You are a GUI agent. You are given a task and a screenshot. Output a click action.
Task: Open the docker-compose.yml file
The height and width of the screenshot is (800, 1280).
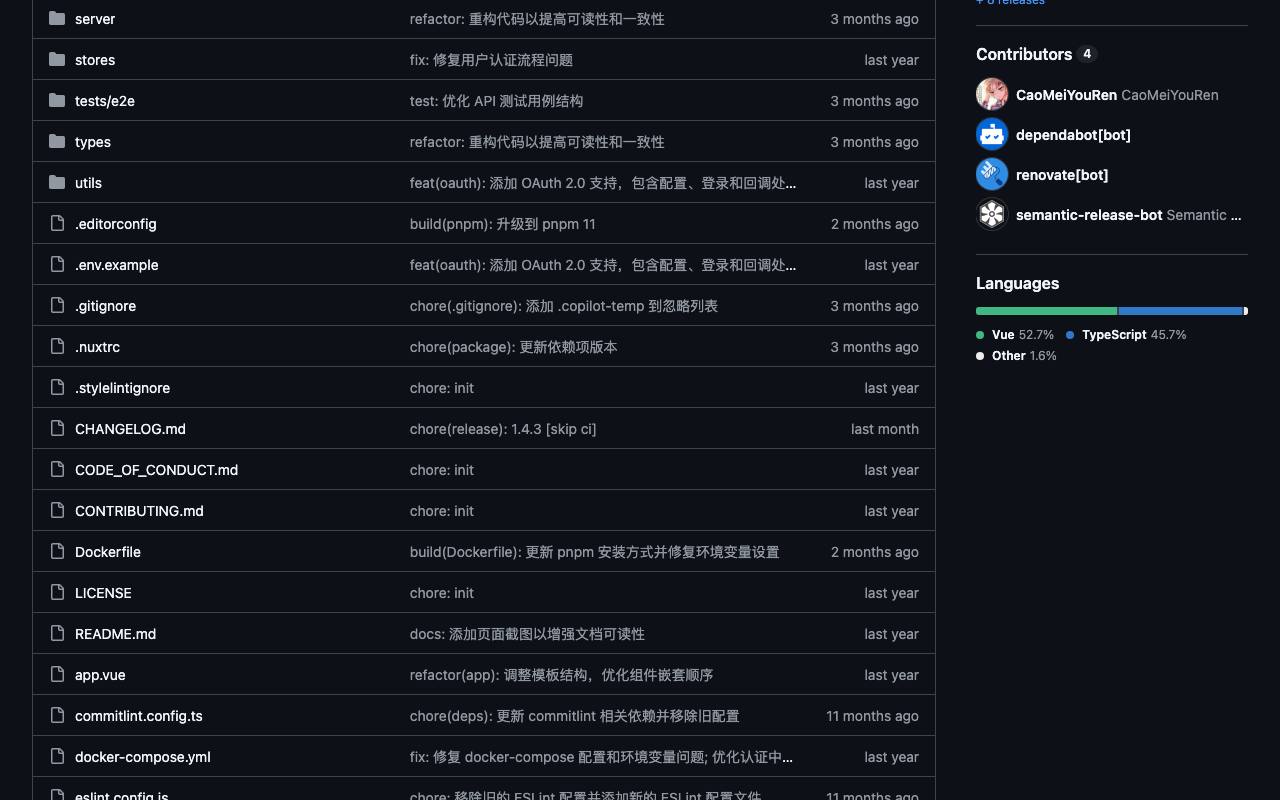point(143,757)
